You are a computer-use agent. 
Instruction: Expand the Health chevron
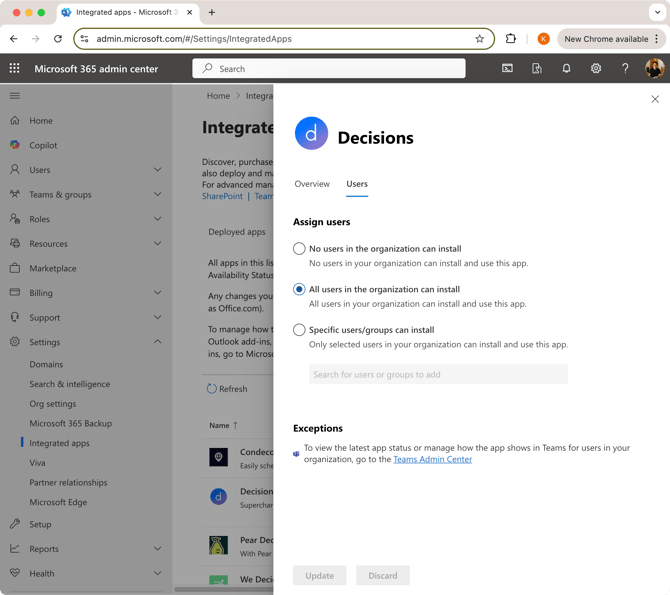158,573
